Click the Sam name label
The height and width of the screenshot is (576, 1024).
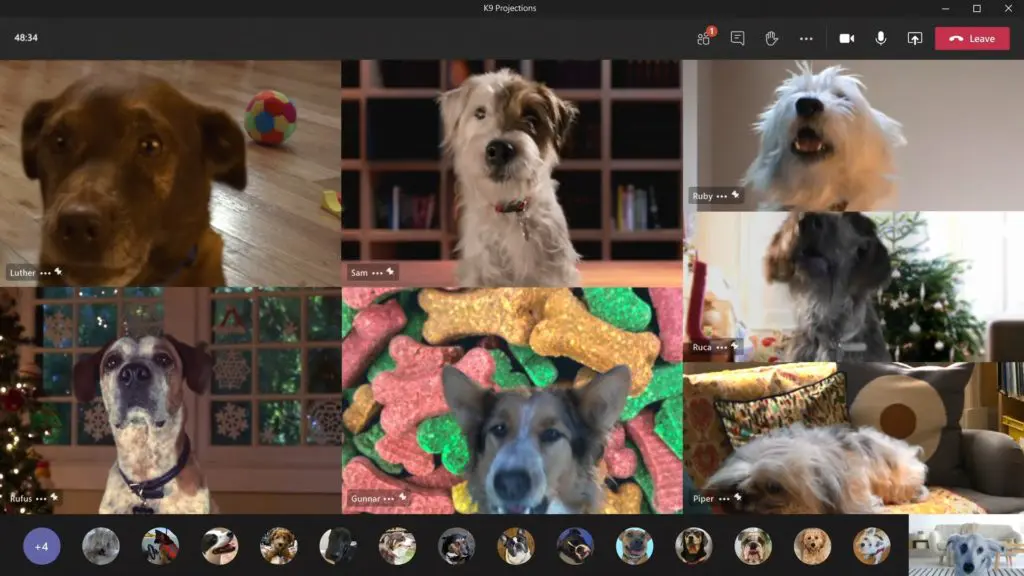coord(359,272)
